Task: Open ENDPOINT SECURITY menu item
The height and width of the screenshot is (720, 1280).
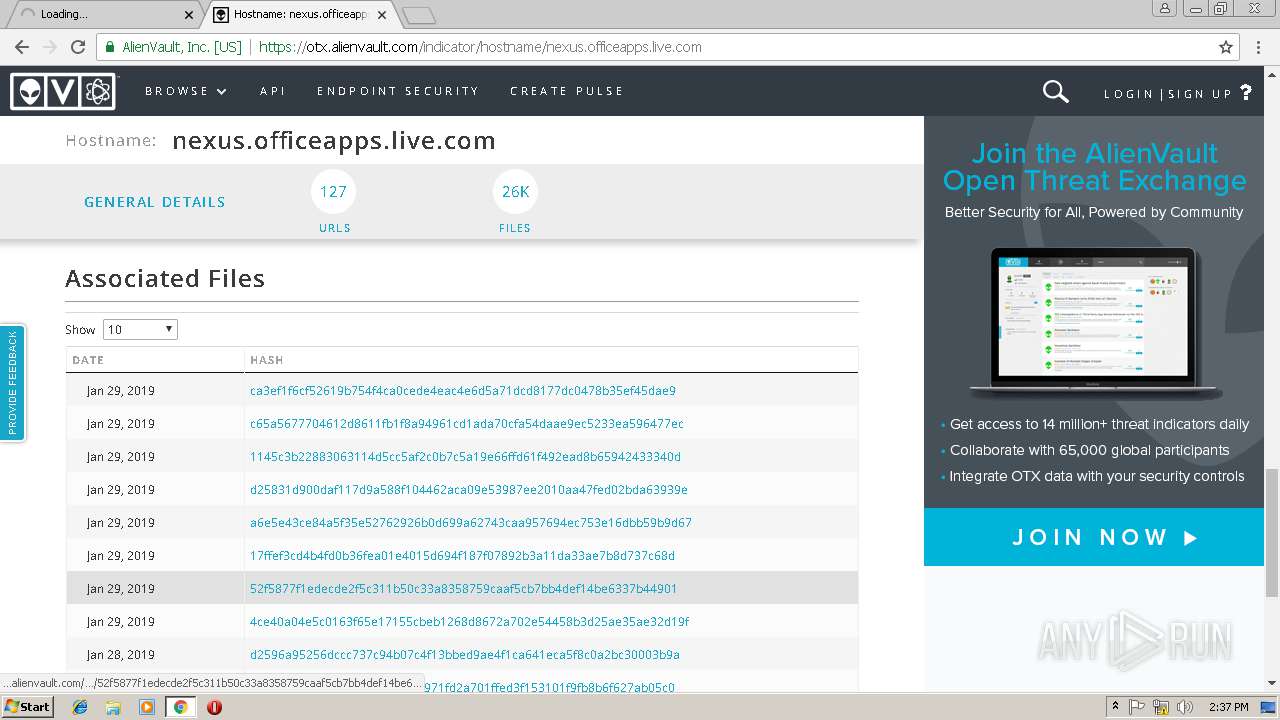Action: [398, 91]
